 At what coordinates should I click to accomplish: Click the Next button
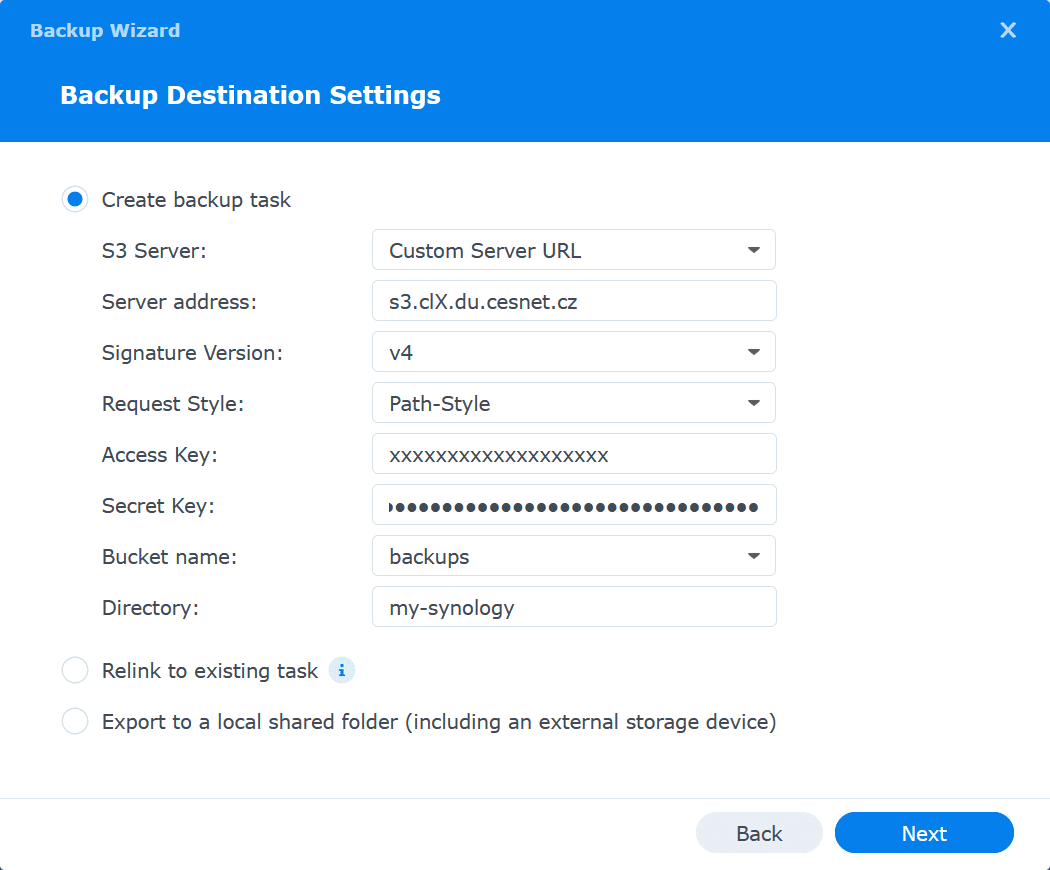coord(923,832)
